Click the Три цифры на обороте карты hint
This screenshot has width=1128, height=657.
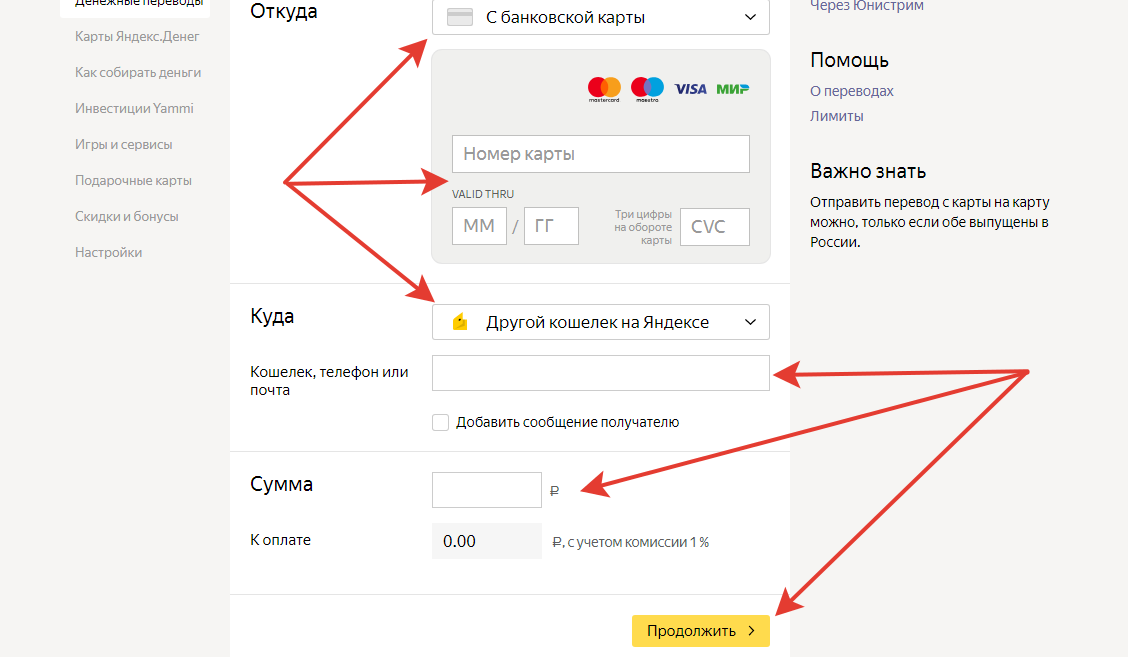(x=642, y=227)
